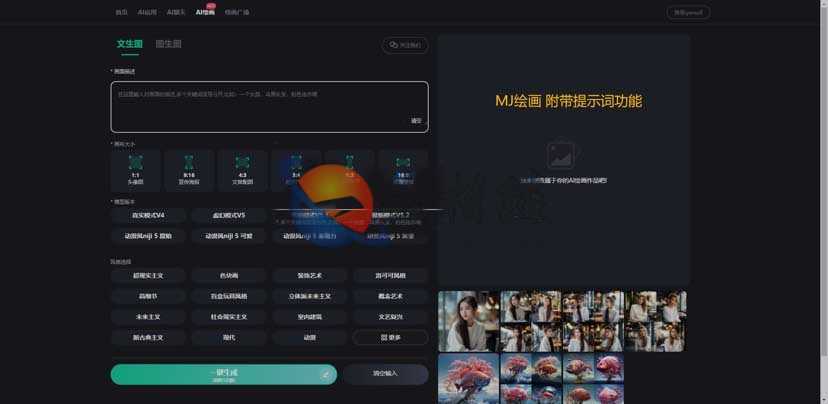Toggle the 现代 style tag
This screenshot has width=828, height=404.
229,337
